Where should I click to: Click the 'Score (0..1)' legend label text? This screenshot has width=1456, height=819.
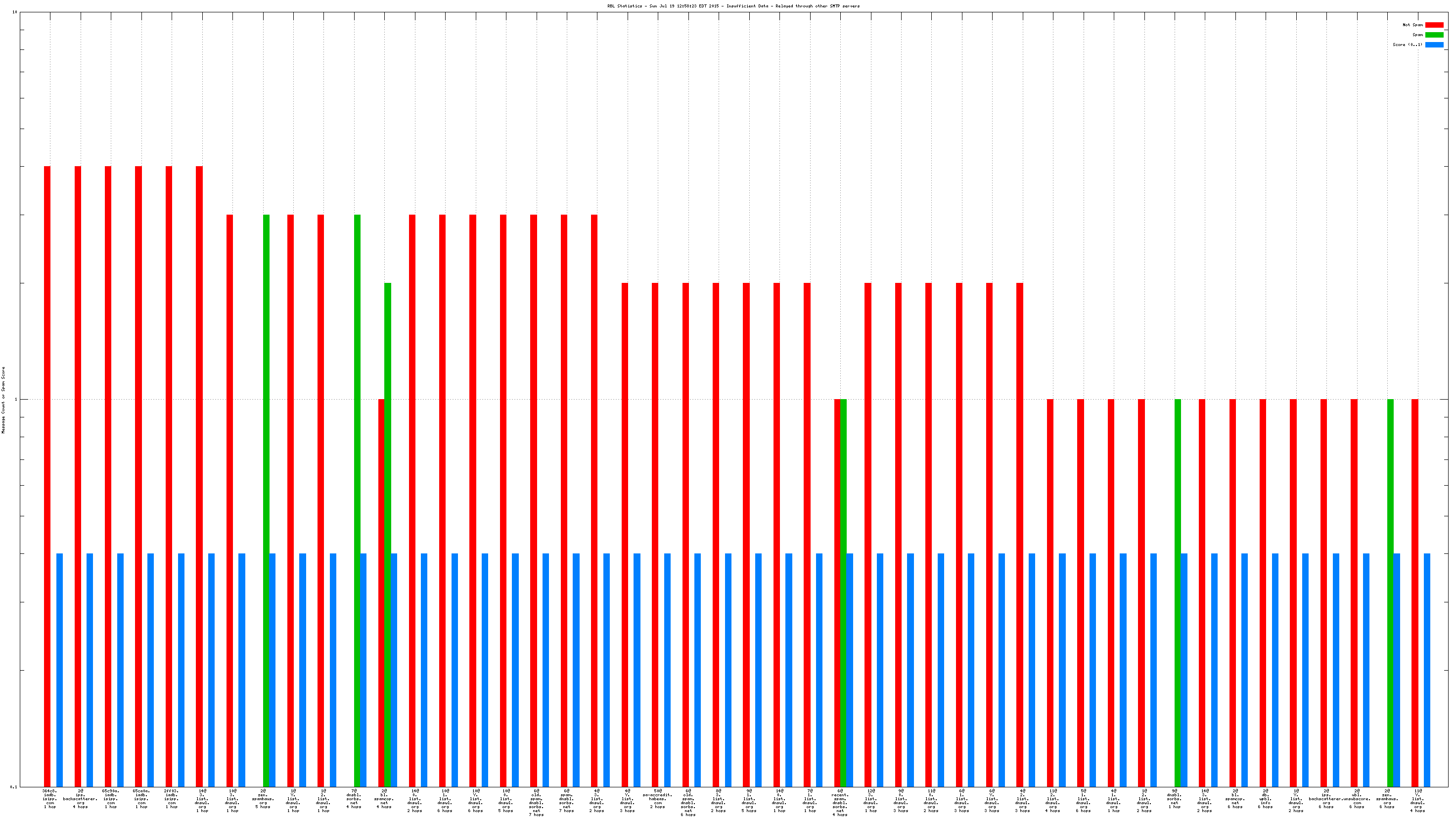coord(1408,45)
